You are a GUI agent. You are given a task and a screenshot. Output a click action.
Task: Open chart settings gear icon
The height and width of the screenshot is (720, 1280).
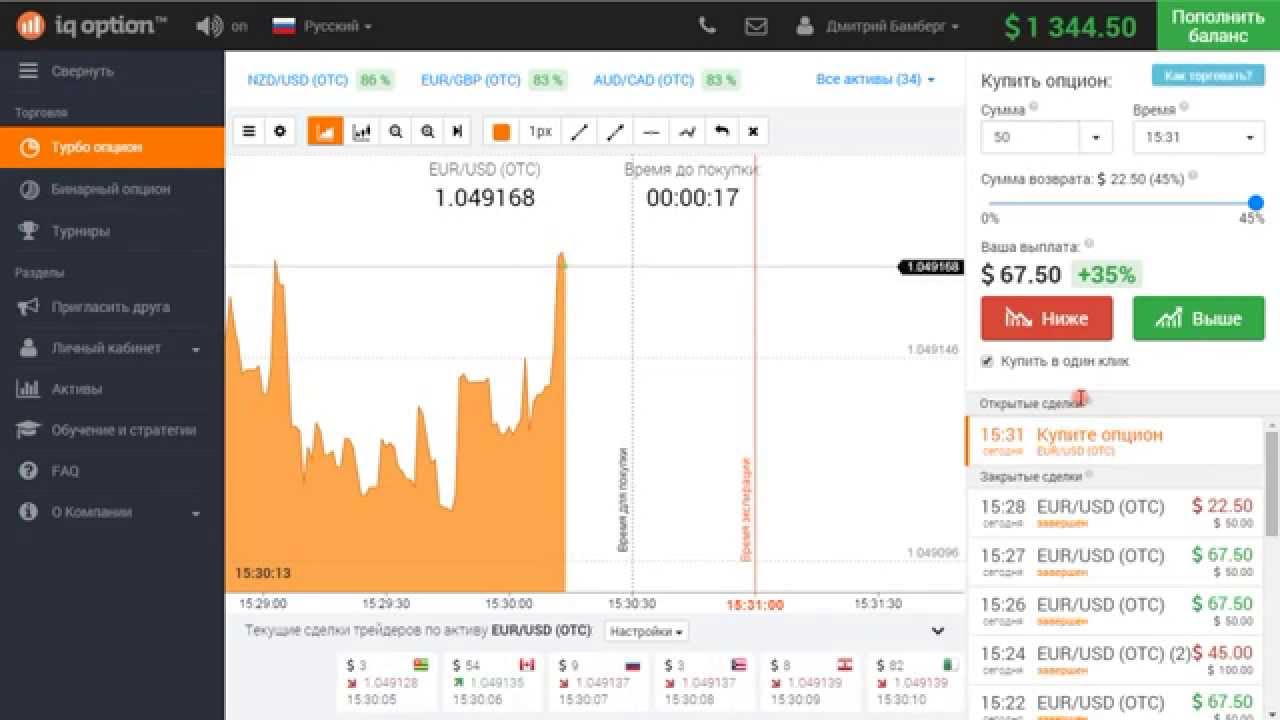coord(280,131)
